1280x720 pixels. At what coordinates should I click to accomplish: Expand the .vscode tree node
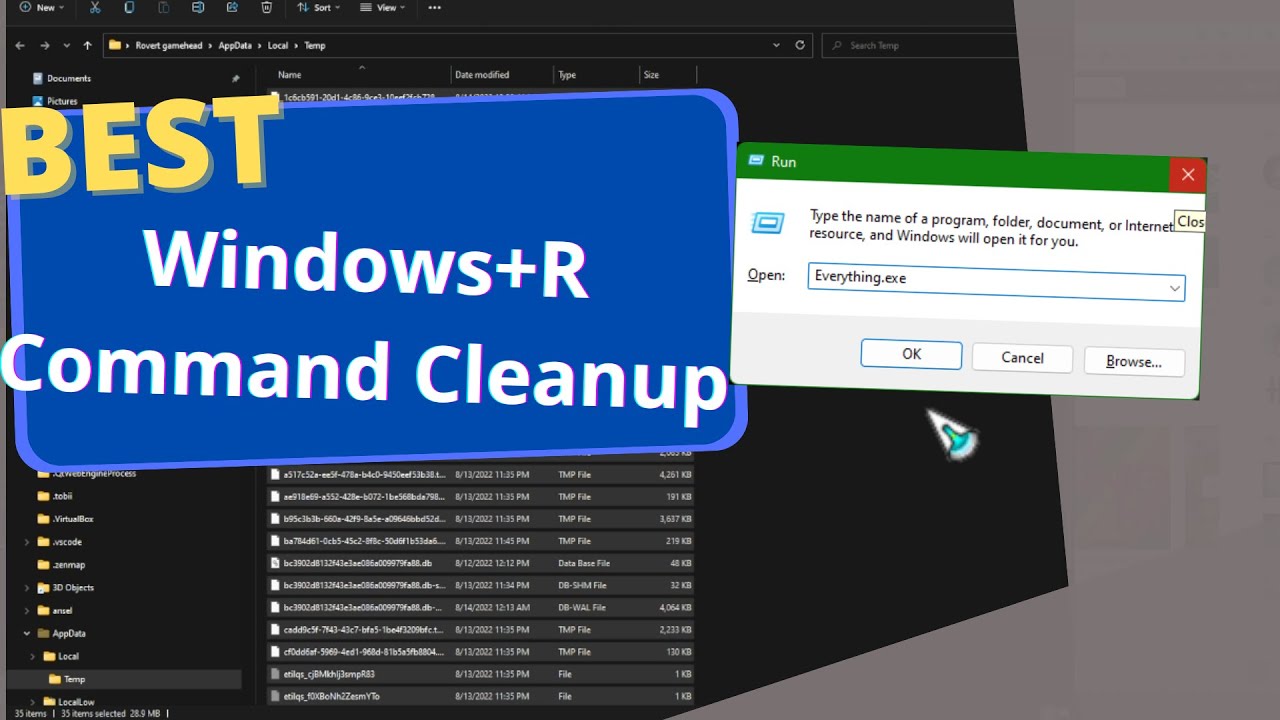27,542
